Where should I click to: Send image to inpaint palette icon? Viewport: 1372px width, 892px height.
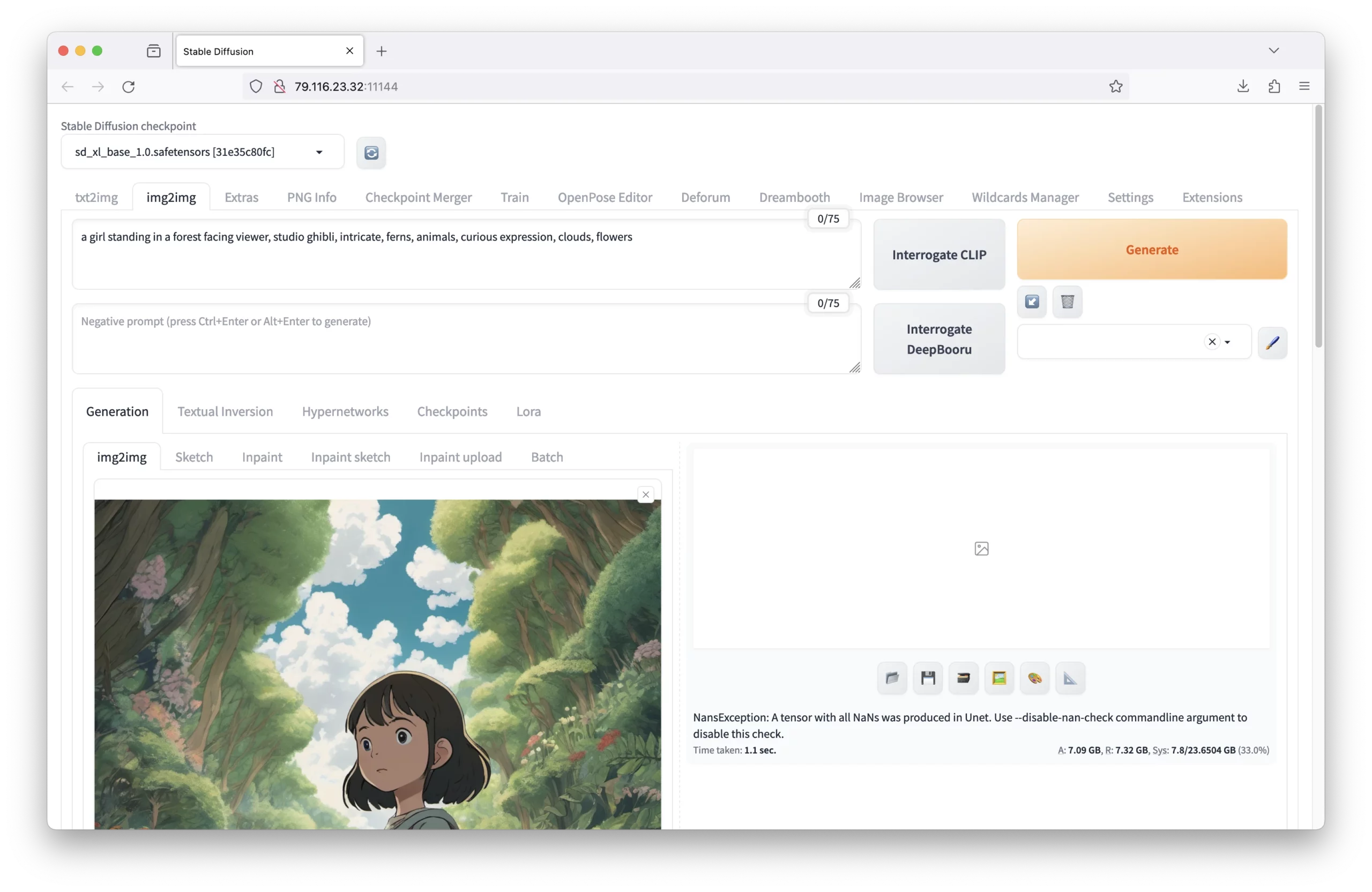click(1035, 678)
